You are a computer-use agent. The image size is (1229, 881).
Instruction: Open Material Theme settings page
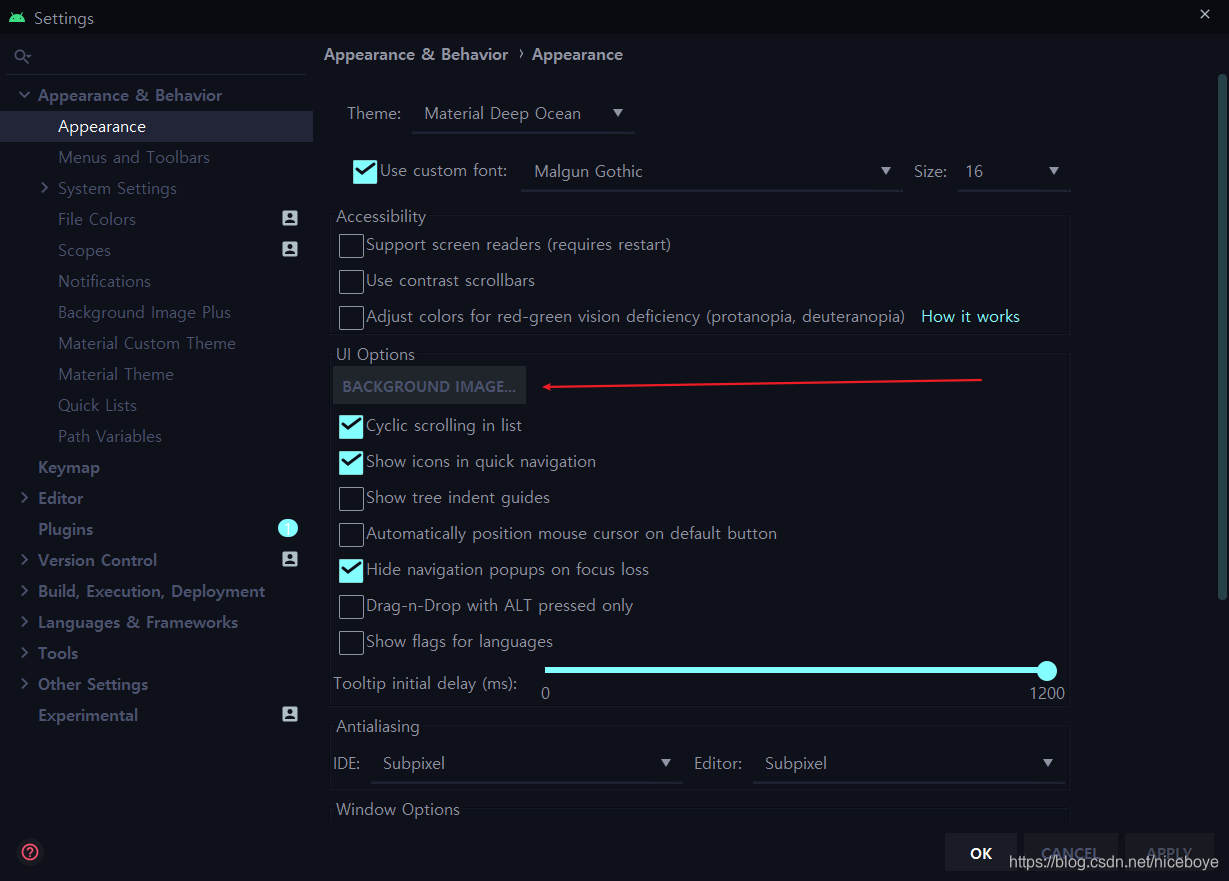116,374
